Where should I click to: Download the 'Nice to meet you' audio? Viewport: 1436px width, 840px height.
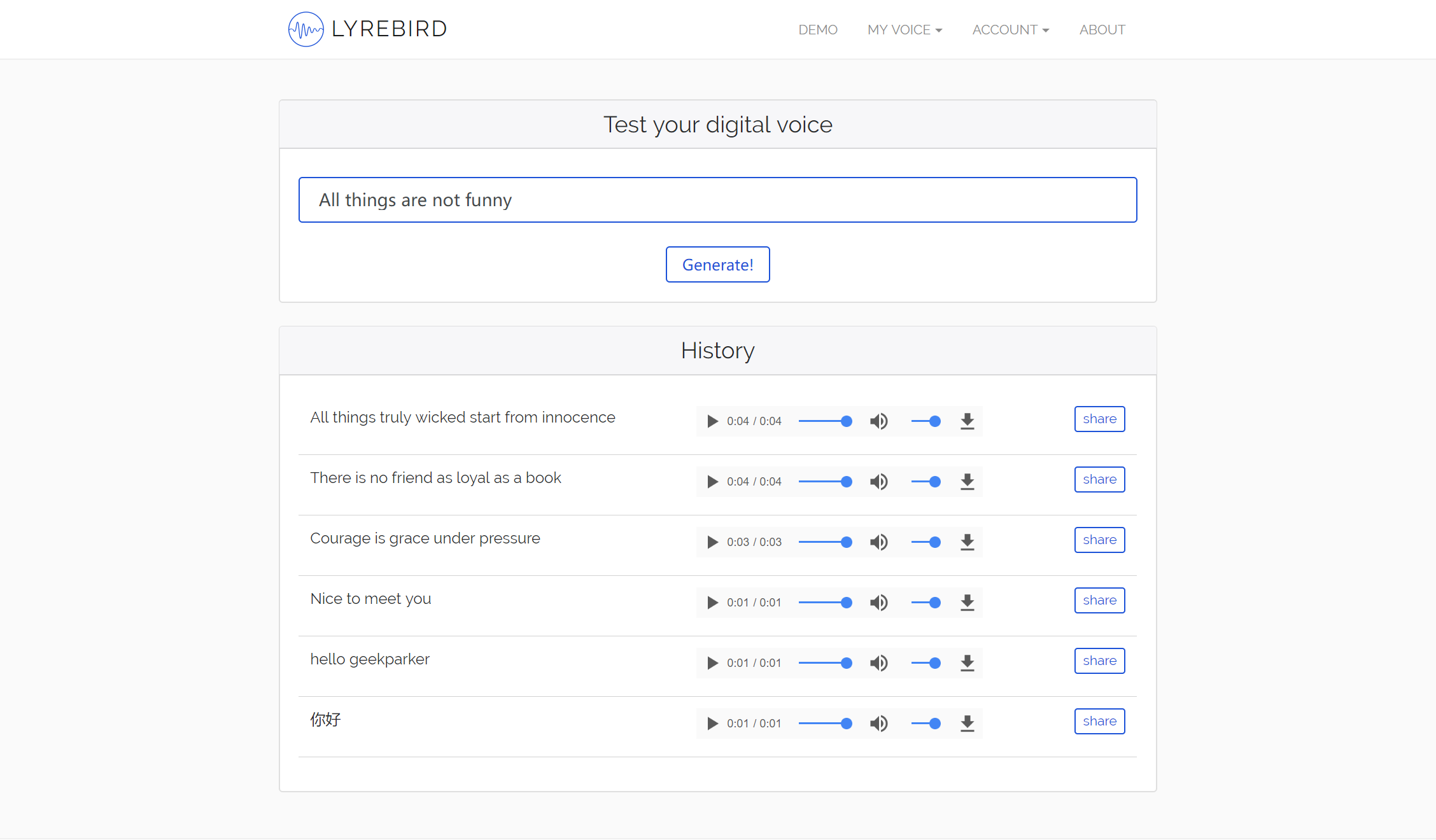point(968,603)
